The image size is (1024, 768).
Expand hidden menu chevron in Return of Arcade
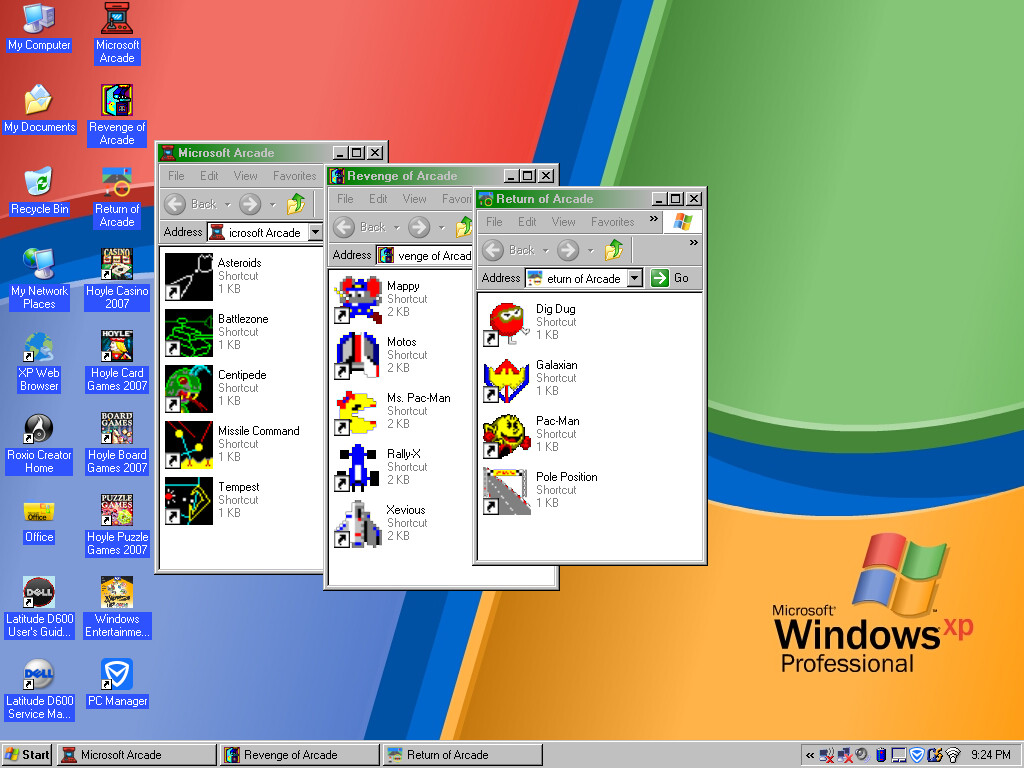(654, 219)
